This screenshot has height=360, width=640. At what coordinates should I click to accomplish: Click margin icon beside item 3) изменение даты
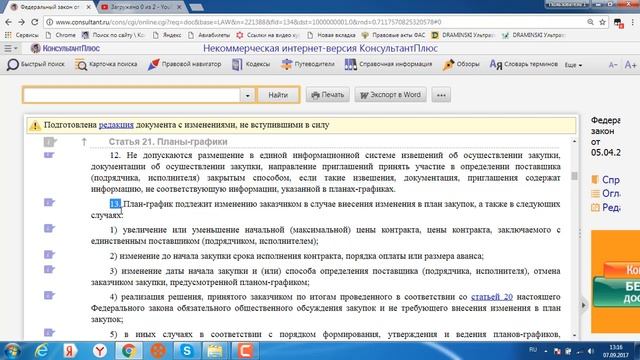(49, 269)
